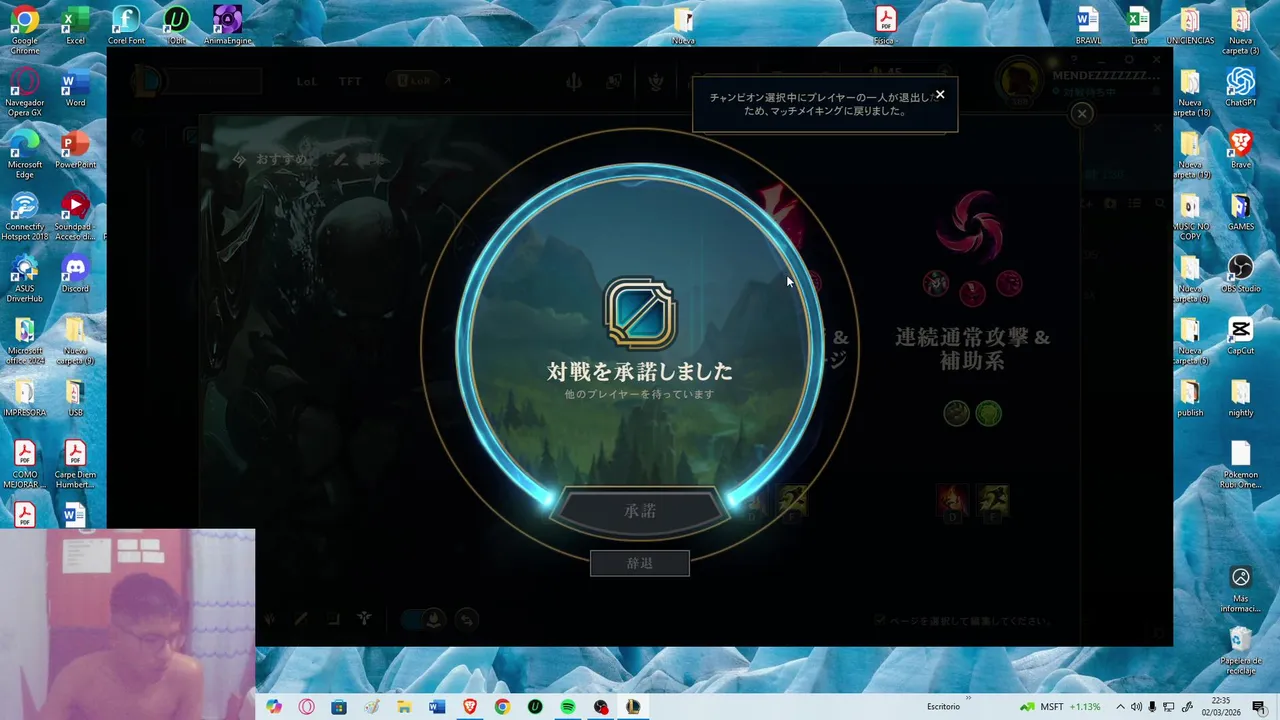Open the Fisica PDF on desktop
The height and width of the screenshot is (720, 1280).
click(x=885, y=26)
